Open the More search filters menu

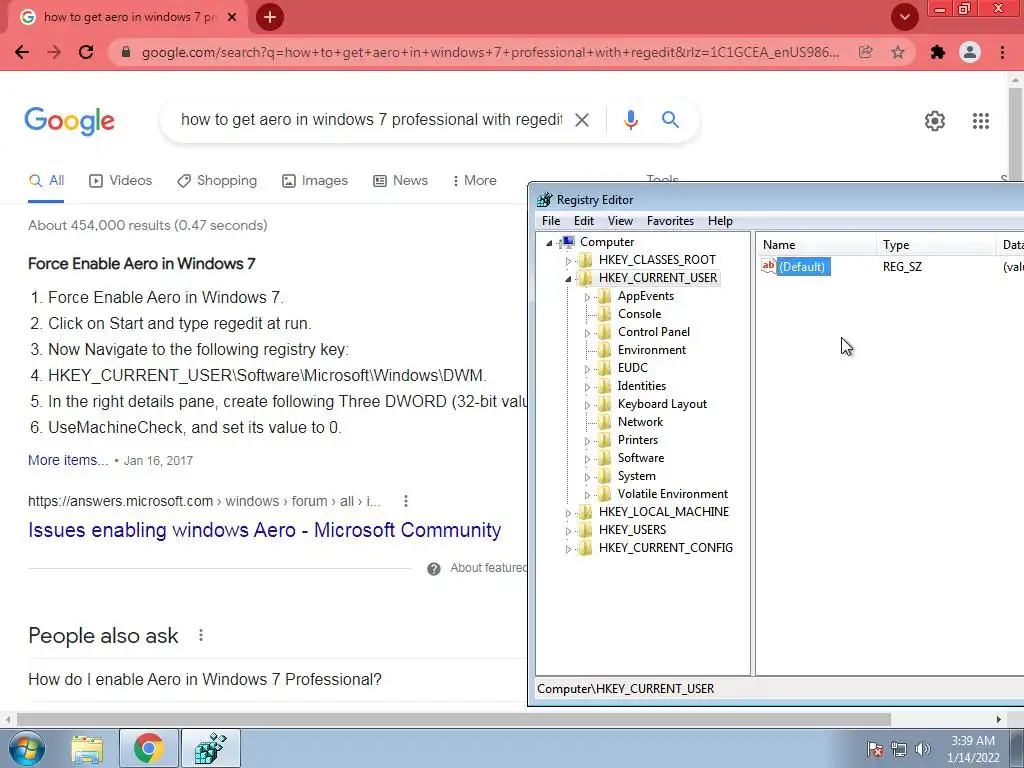(475, 181)
